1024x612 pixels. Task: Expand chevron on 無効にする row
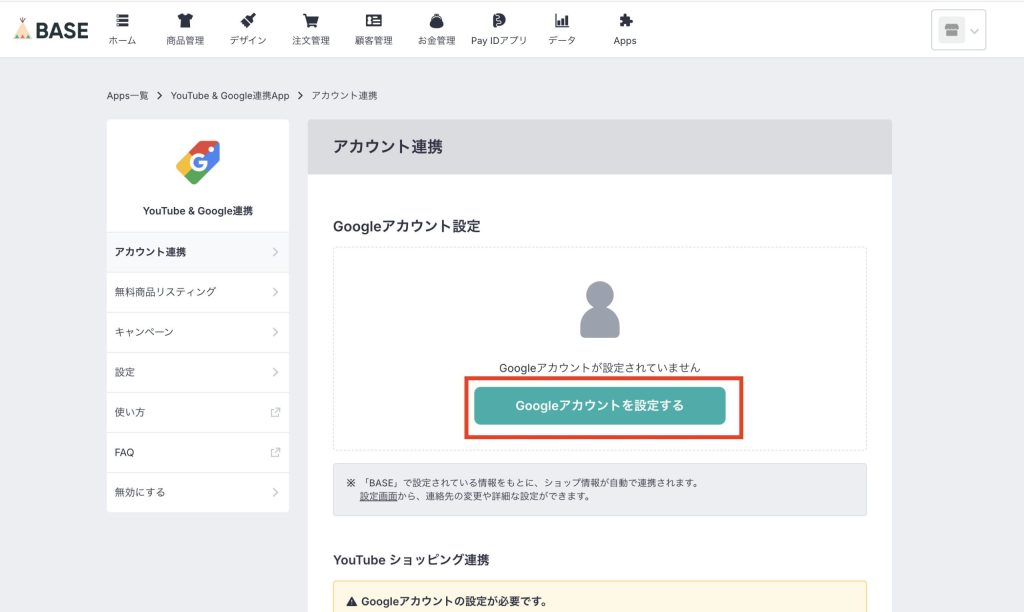[x=276, y=492]
